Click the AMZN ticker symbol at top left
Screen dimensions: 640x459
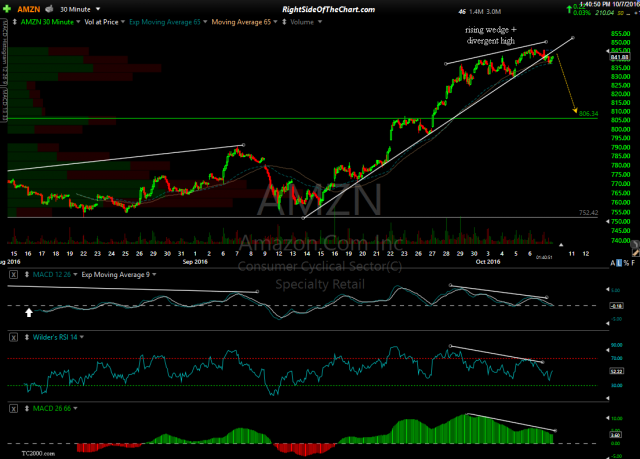click(x=29, y=9)
